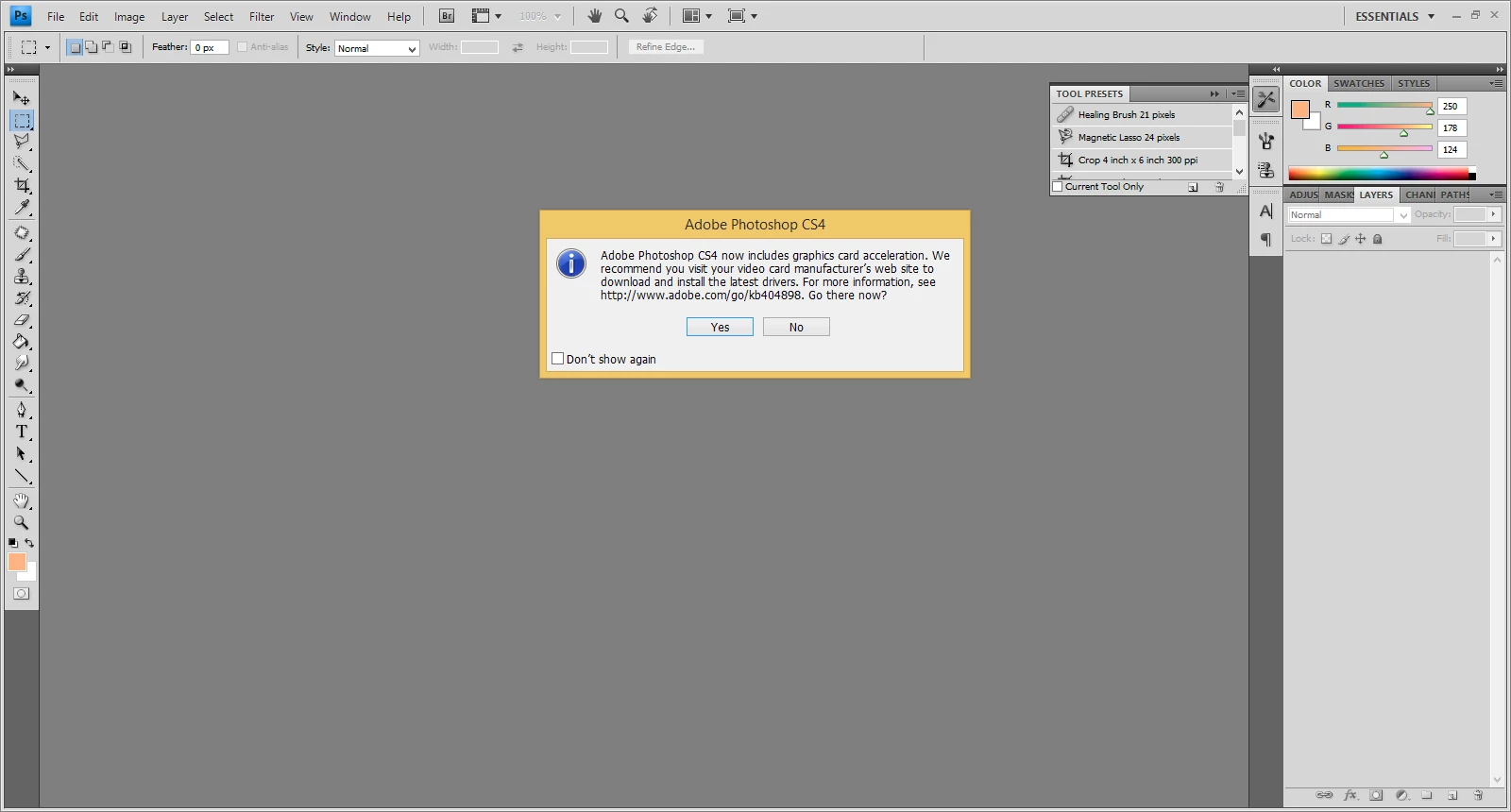Choose Intersect with selection mode

(x=125, y=46)
